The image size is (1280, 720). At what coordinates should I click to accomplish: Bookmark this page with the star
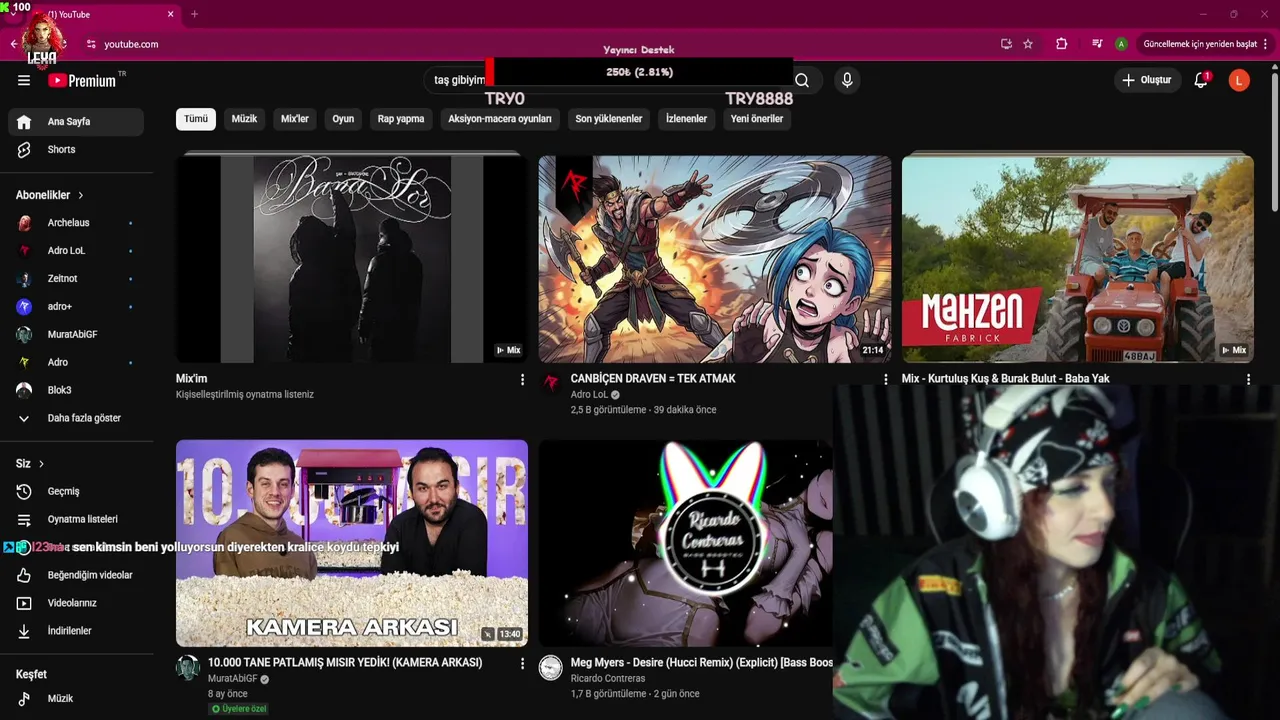[x=1028, y=44]
